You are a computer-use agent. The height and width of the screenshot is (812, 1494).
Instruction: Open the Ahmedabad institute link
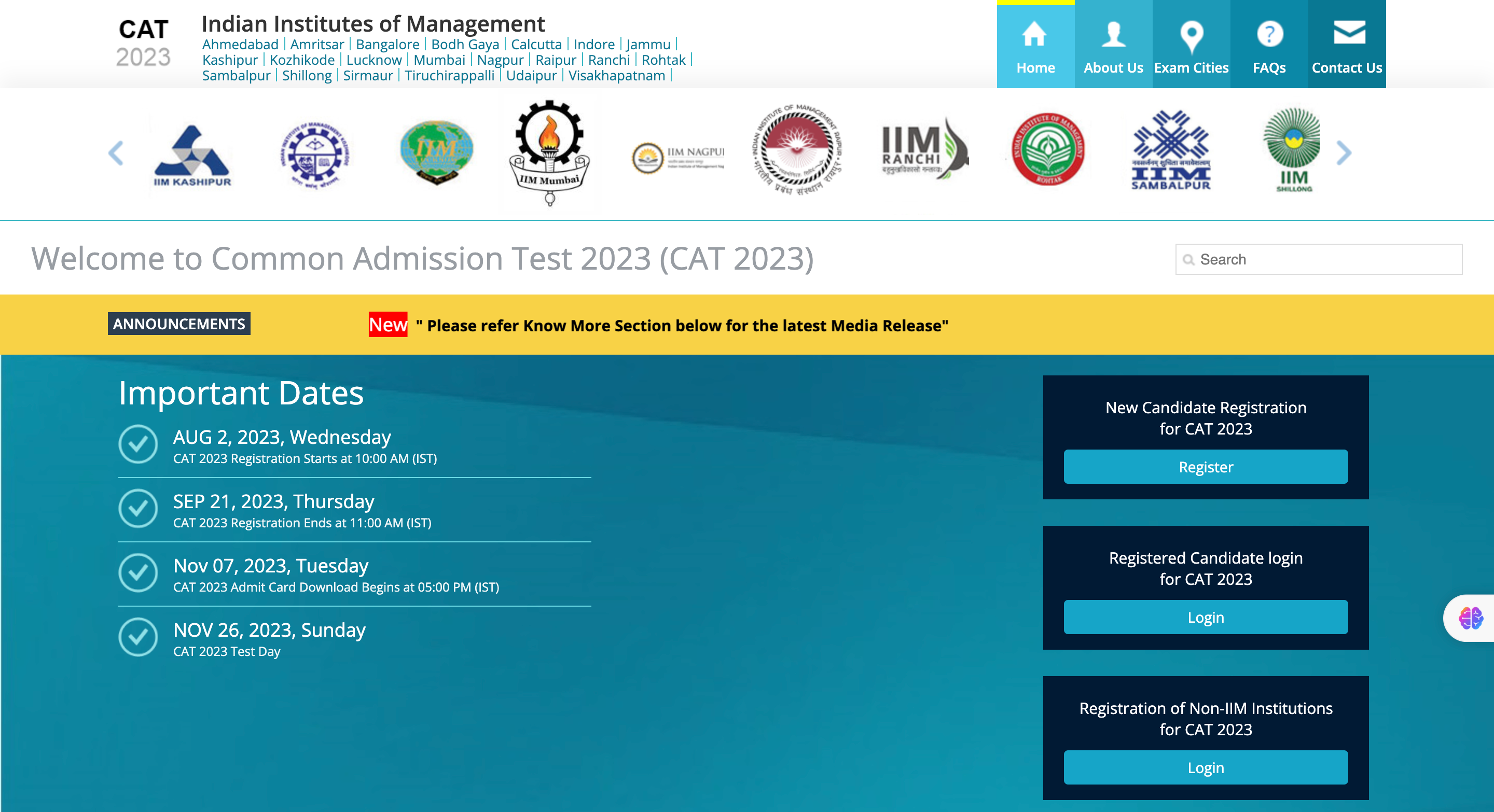pyautogui.click(x=240, y=45)
